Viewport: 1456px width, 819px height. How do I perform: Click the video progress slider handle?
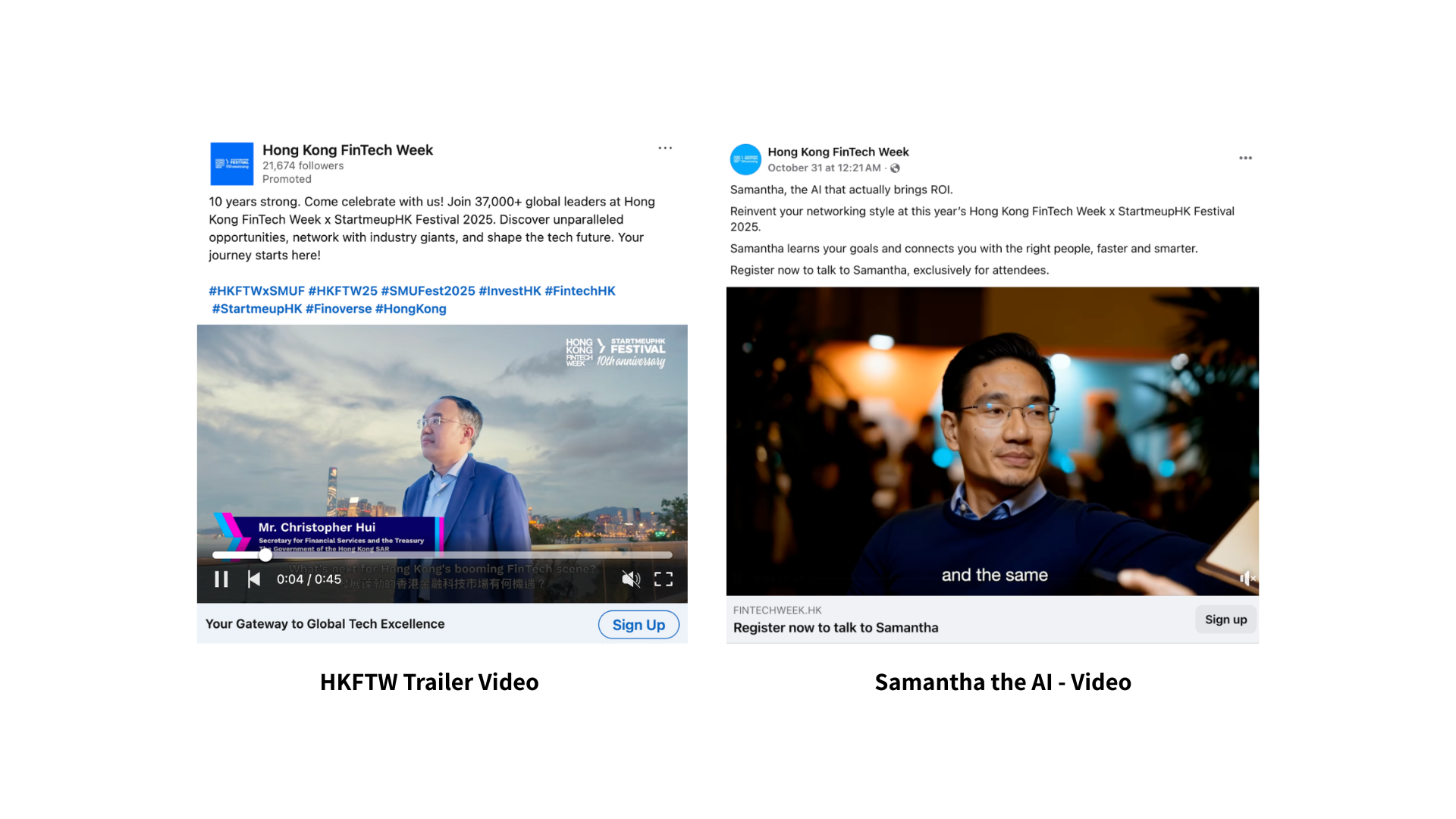(265, 555)
